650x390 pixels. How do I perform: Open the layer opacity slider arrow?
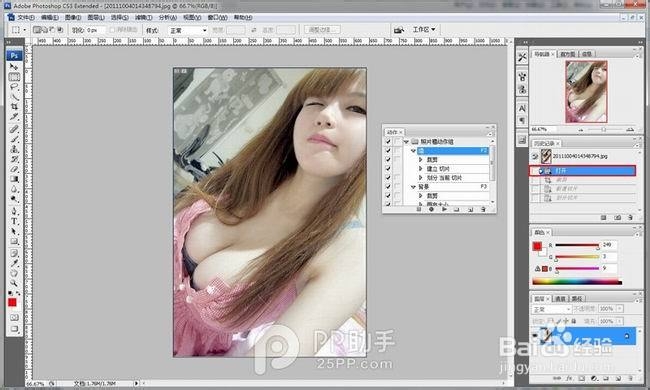point(620,309)
